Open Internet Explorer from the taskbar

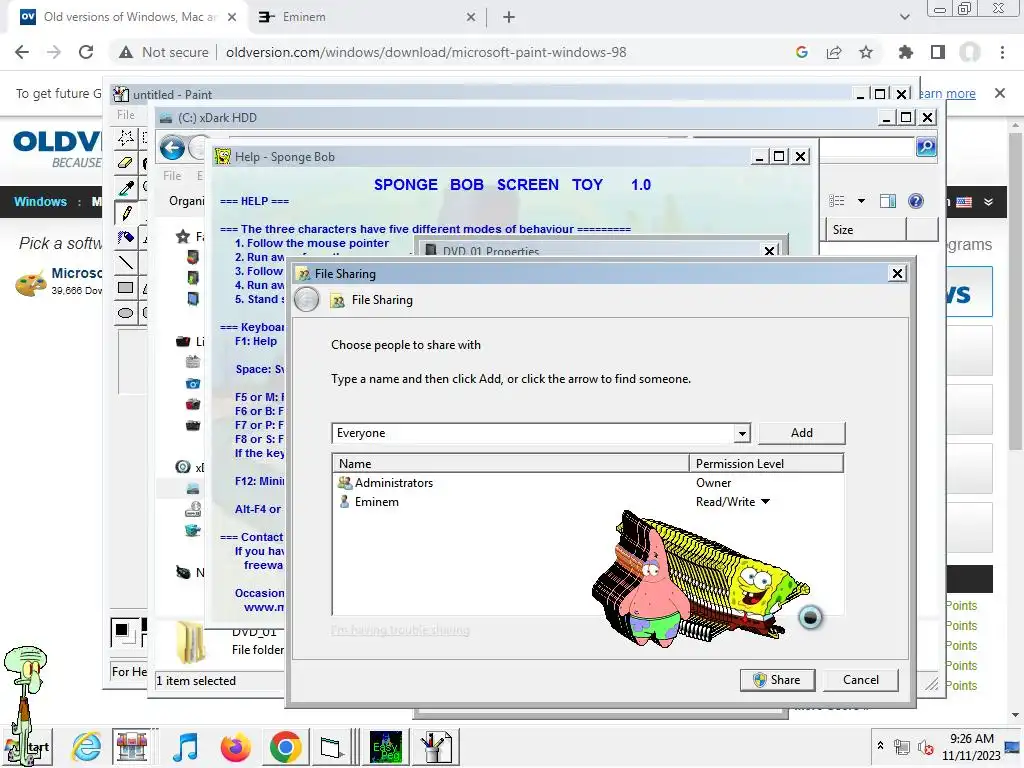[87, 746]
